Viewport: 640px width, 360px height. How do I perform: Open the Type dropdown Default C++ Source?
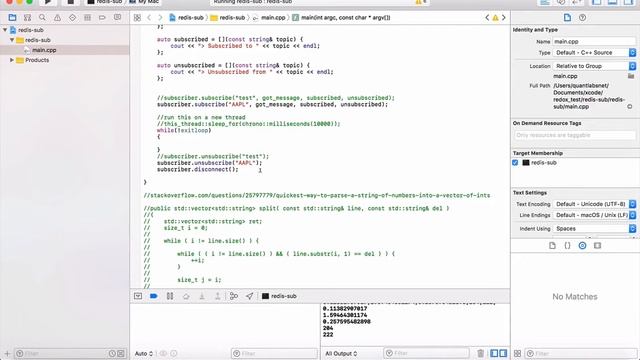(x=595, y=53)
